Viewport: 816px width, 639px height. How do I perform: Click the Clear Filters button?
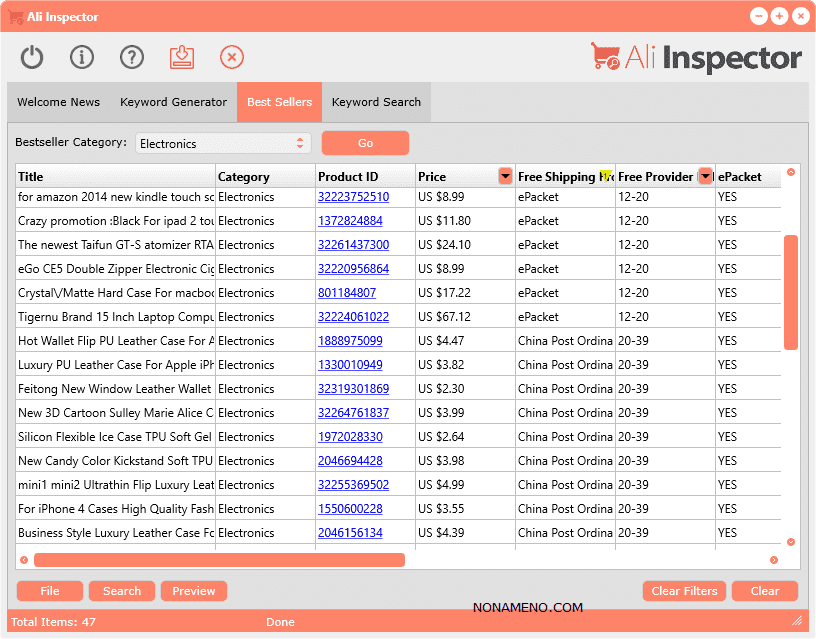coord(684,591)
